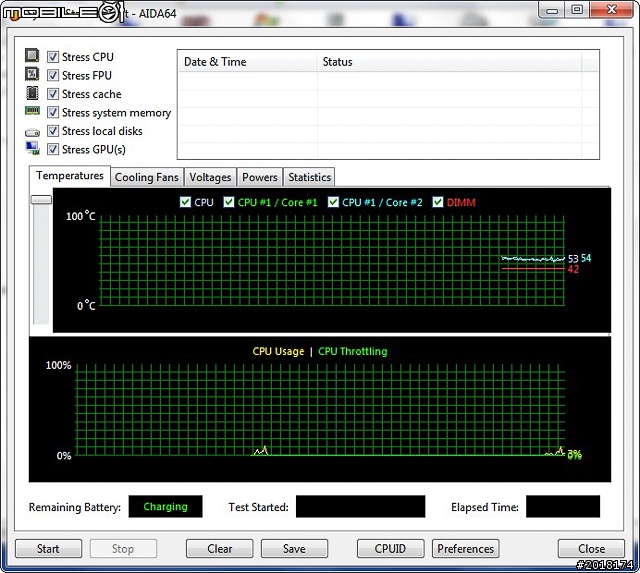640x573 pixels.
Task: Uncheck Stress local disks
Action: point(53,131)
